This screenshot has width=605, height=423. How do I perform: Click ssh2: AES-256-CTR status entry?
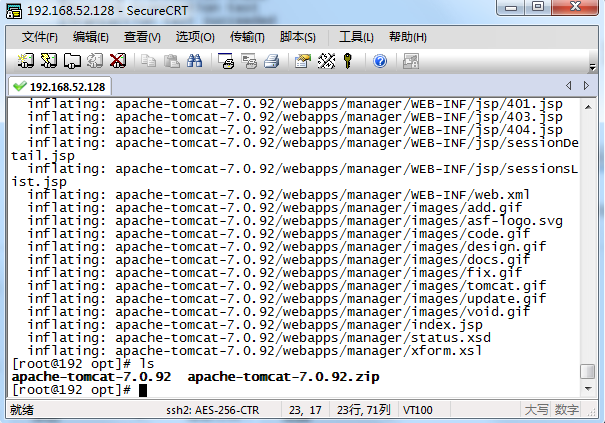click(213, 410)
